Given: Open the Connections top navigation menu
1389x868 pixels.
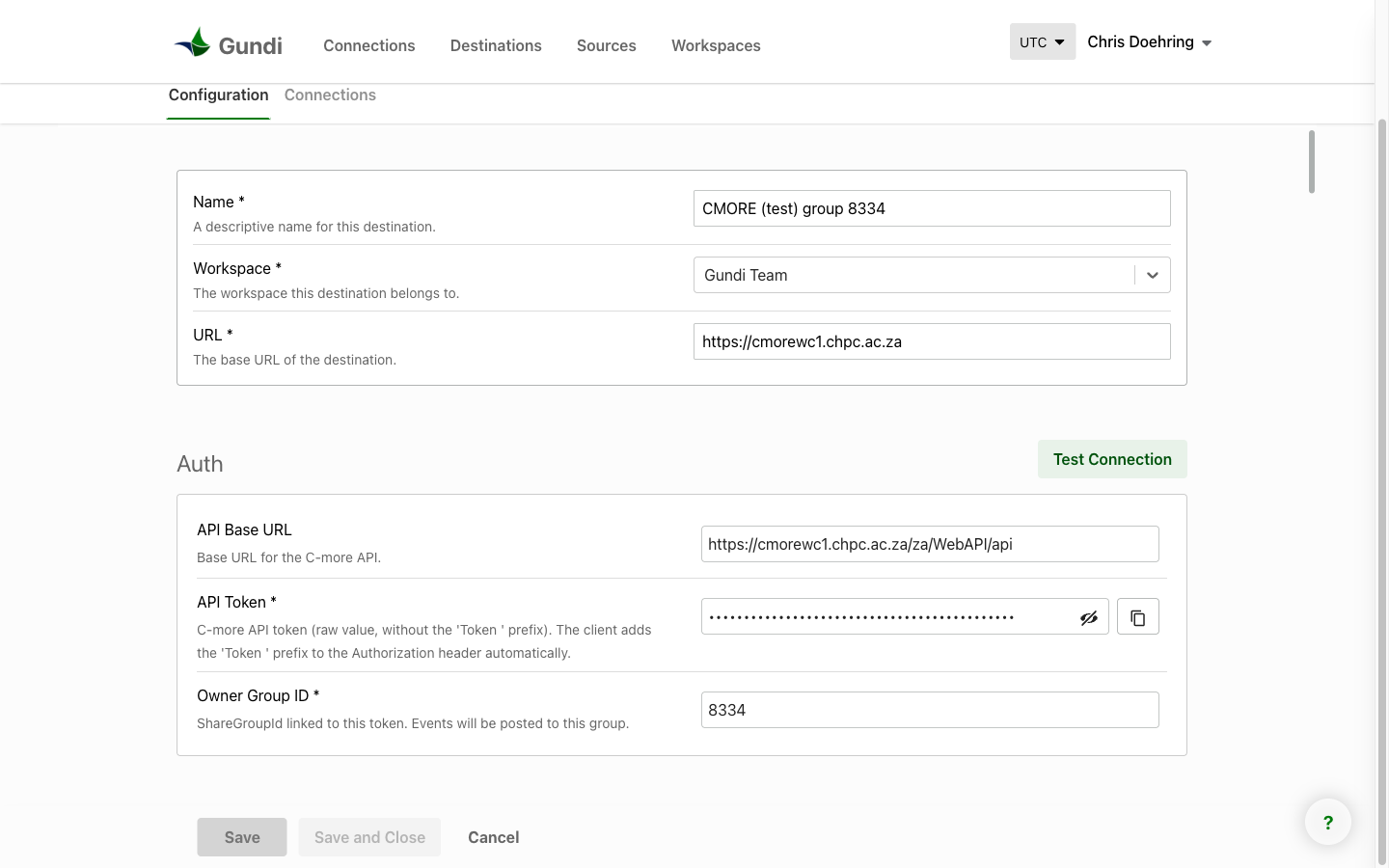Looking at the screenshot, I should 369,45.
